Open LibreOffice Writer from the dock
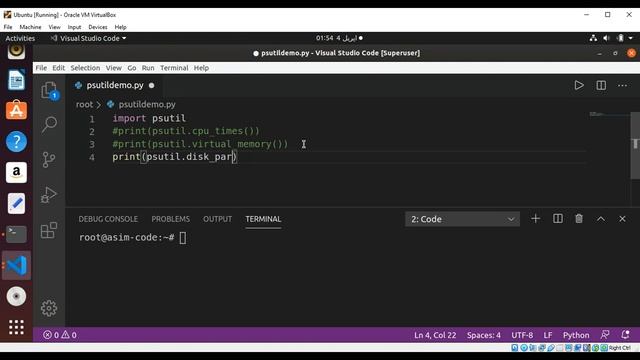Viewport: 640px width, 360px height. (16, 80)
